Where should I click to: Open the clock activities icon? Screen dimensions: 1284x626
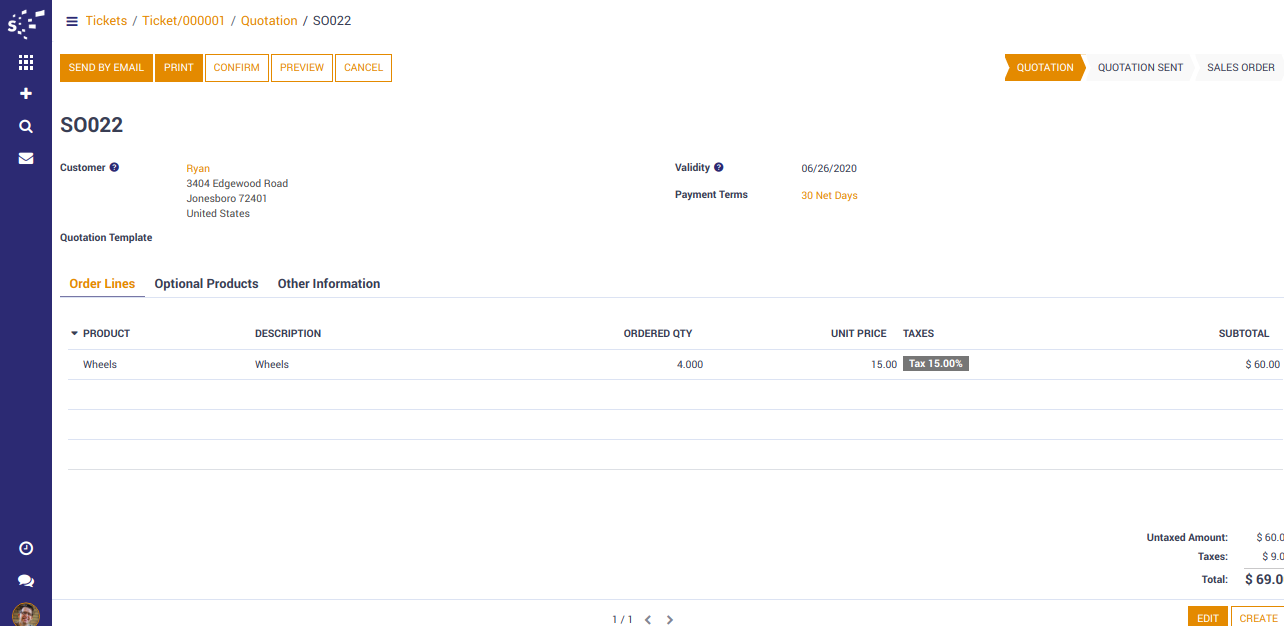26,548
